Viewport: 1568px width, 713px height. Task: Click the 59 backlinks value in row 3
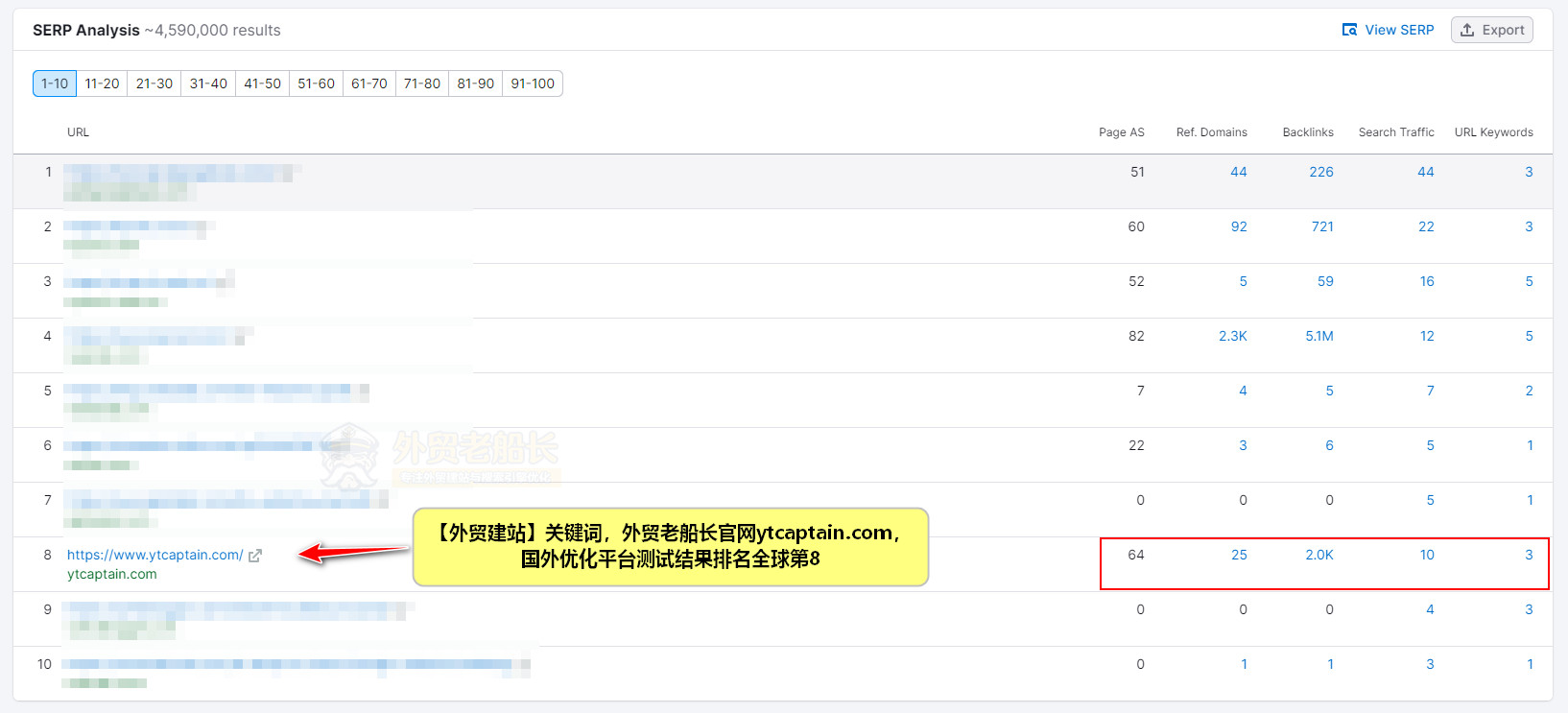(x=1325, y=281)
